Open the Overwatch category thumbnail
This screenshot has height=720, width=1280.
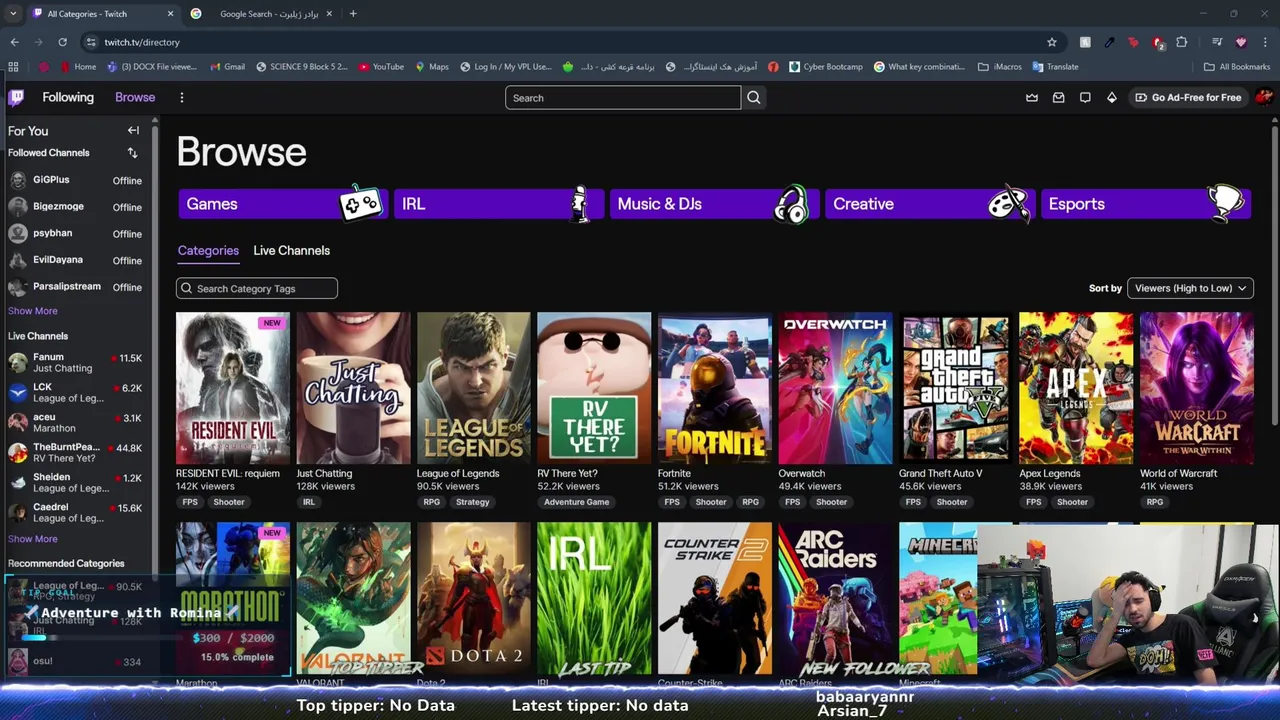click(835, 388)
